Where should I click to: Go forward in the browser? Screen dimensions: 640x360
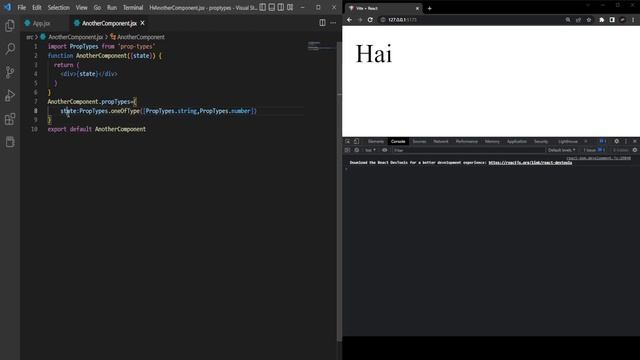pyautogui.click(x=360, y=20)
